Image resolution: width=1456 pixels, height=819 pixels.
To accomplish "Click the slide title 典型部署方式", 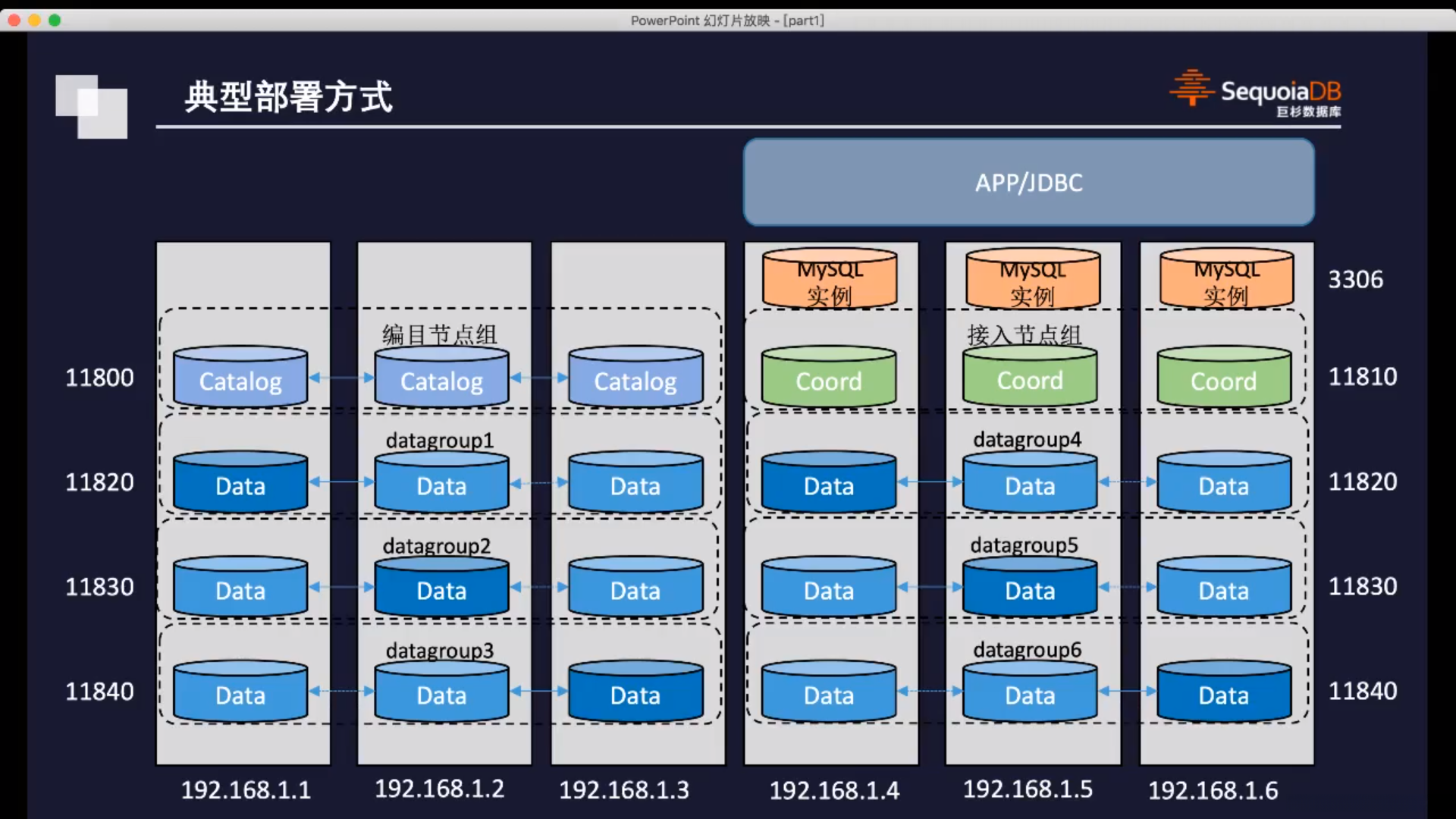I will 288,97.
